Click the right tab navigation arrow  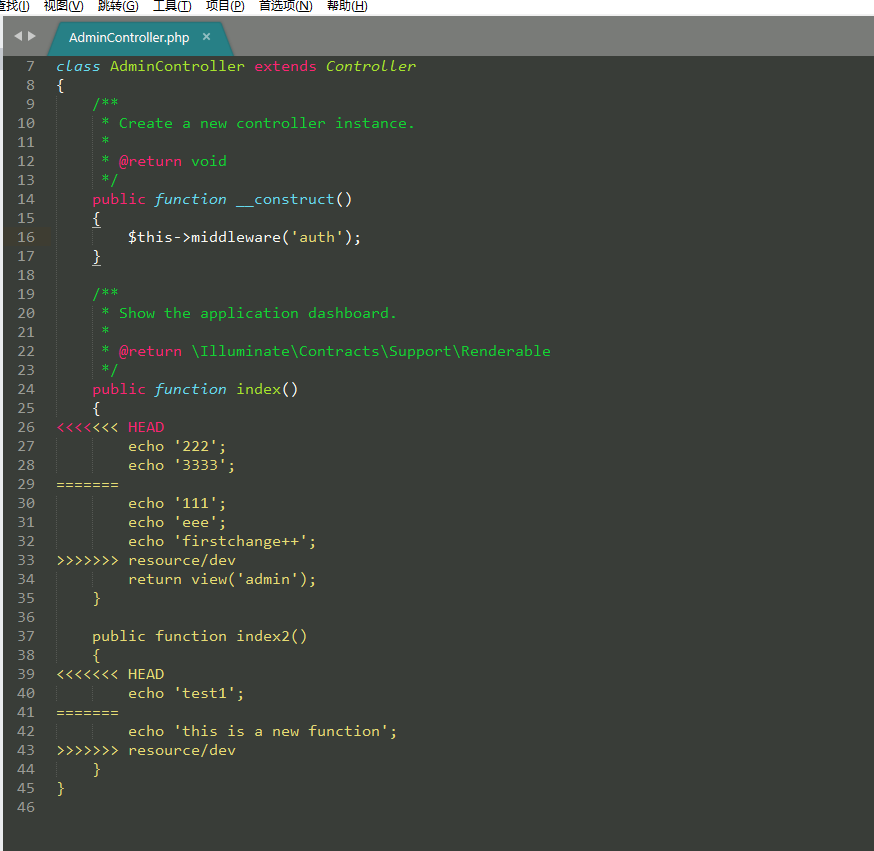pos(32,36)
